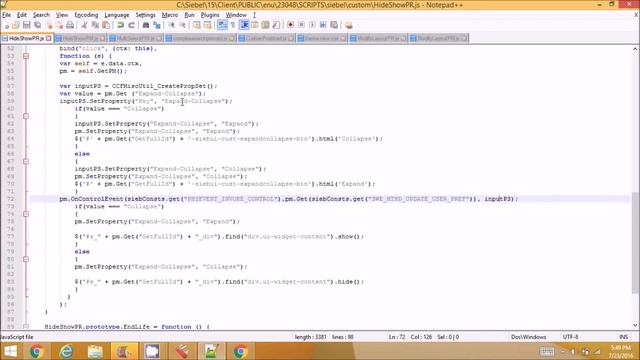The width and height of the screenshot is (640, 360).
Task: Toggle synchronize vertical scrolling icon
Action: (x=197, y=25)
